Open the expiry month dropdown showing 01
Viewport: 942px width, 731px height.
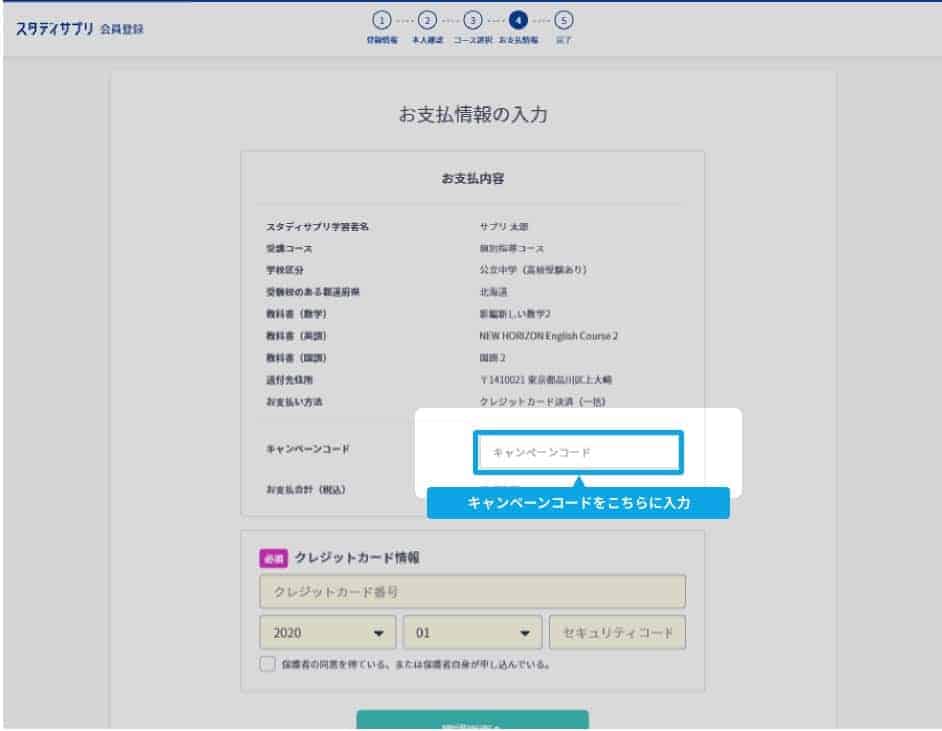472,633
